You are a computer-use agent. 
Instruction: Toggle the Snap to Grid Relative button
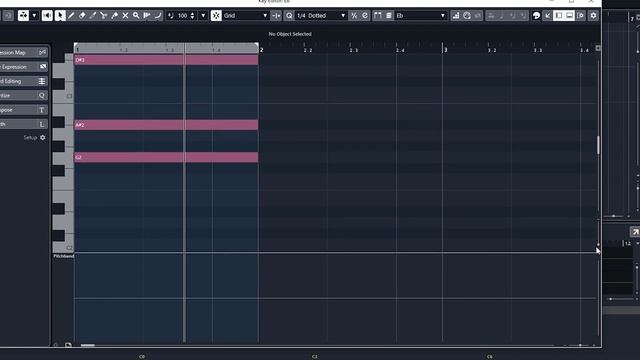(x=276, y=16)
